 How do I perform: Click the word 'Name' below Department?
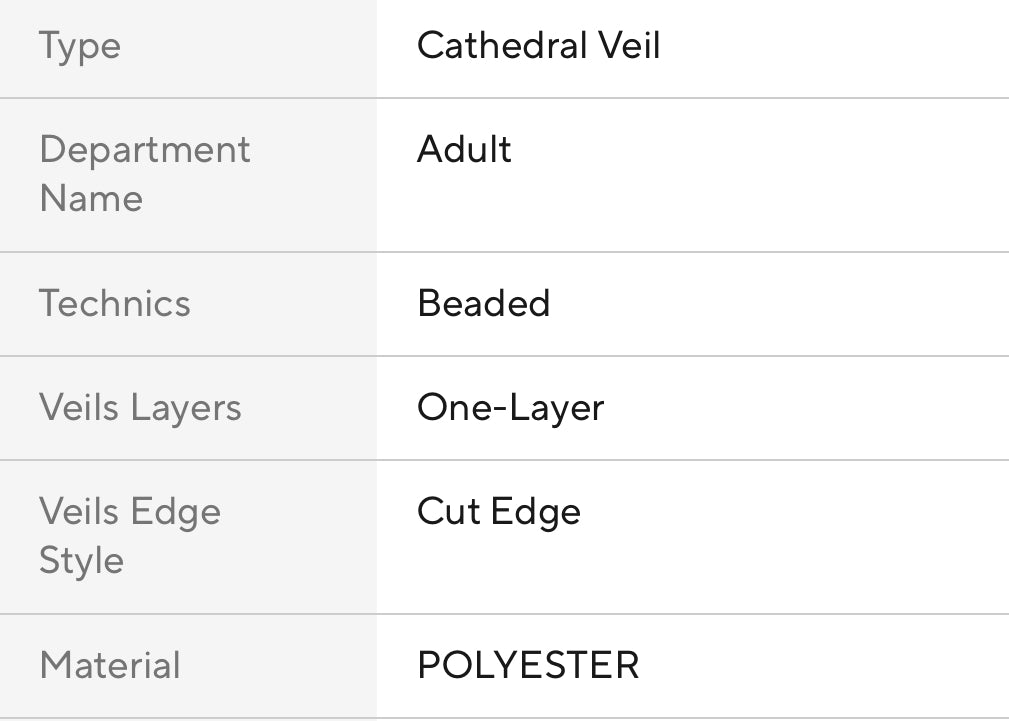point(91,198)
